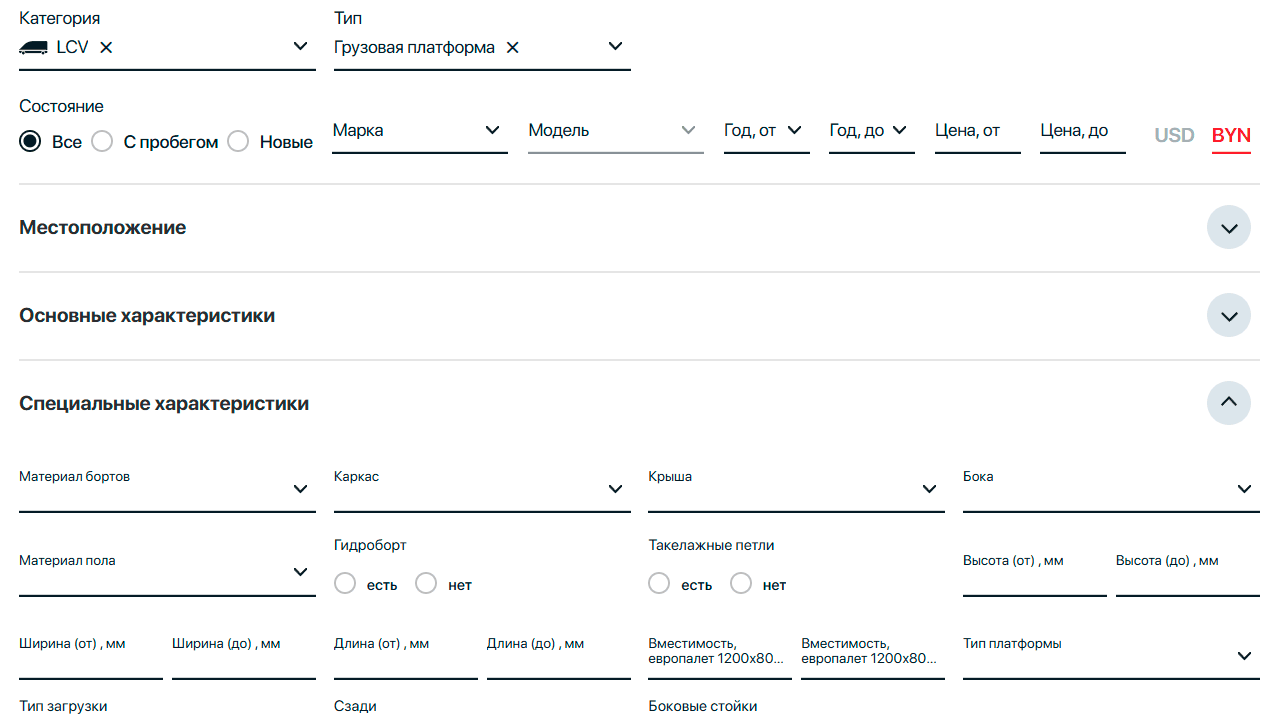
Task: Expand the Местоположение section
Action: coord(1228,228)
